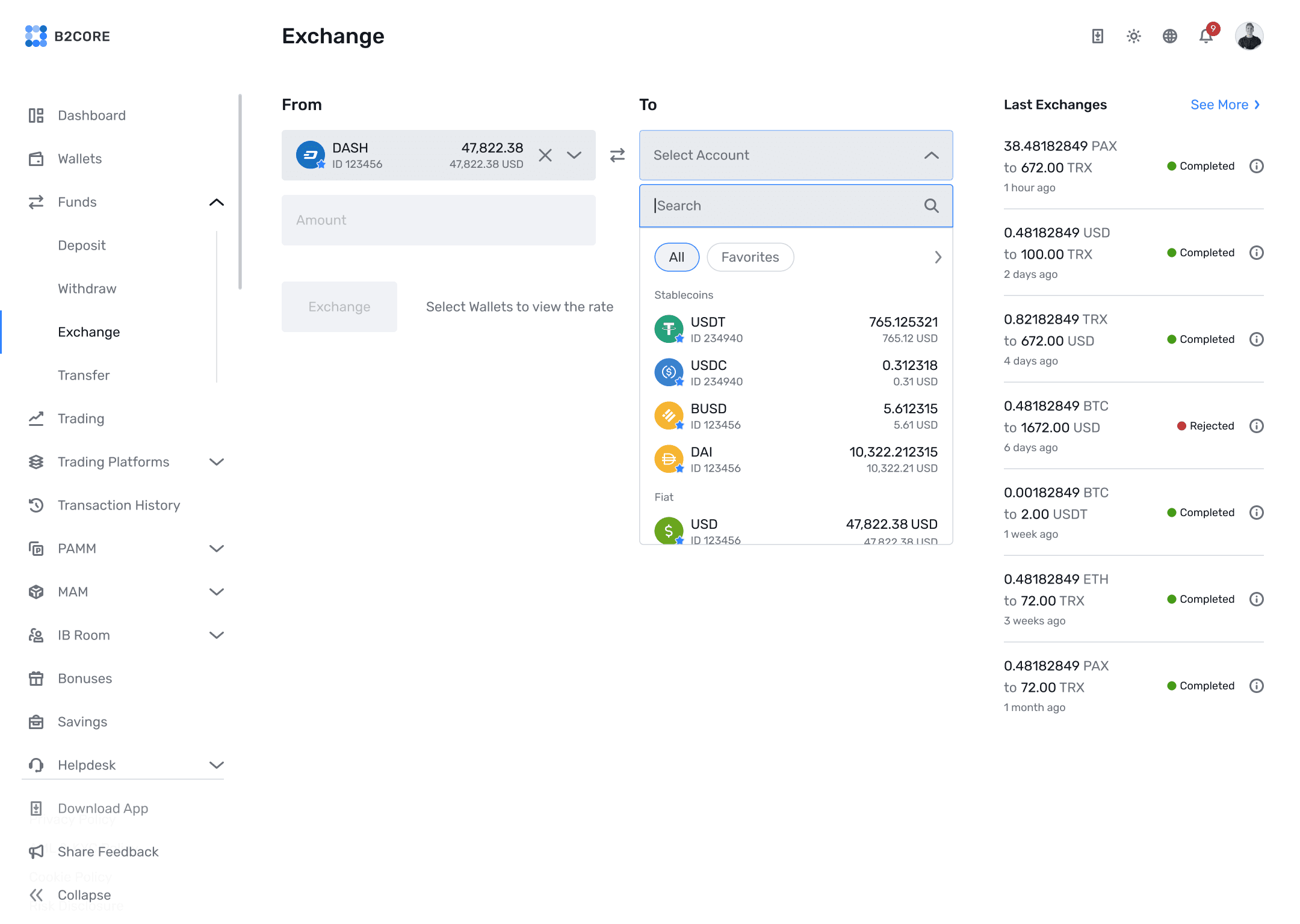1300x924 pixels.
Task: Expand the DASH account dropdown arrow
Action: (574, 155)
